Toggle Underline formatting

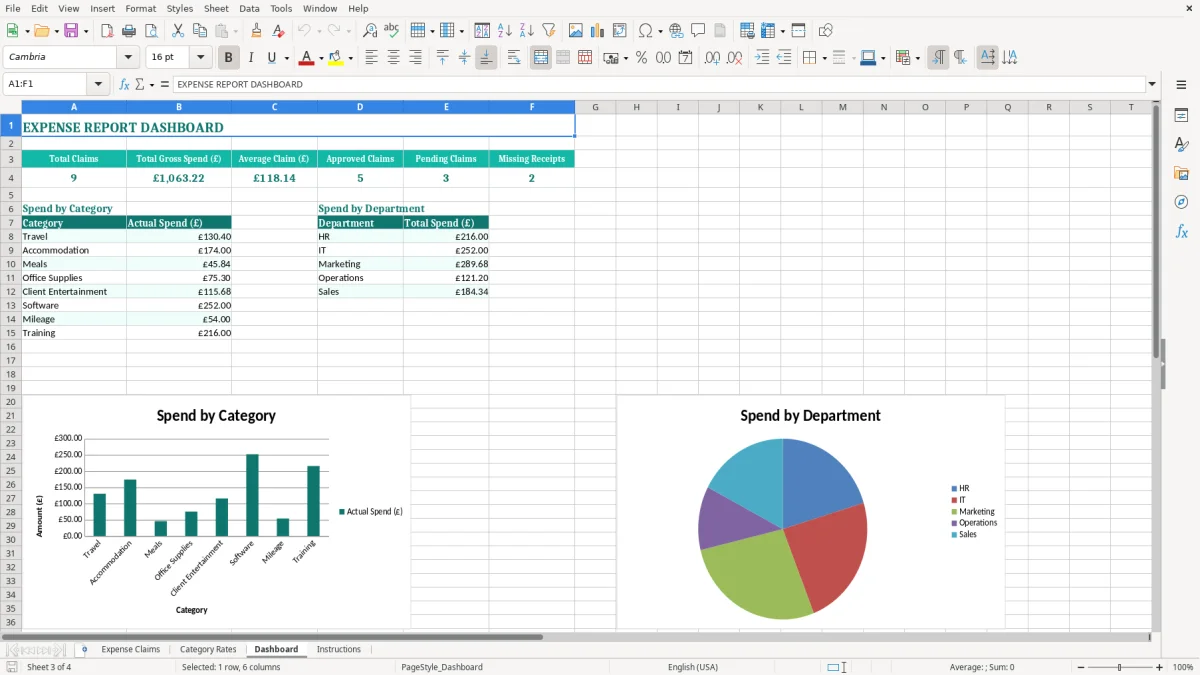click(271, 58)
